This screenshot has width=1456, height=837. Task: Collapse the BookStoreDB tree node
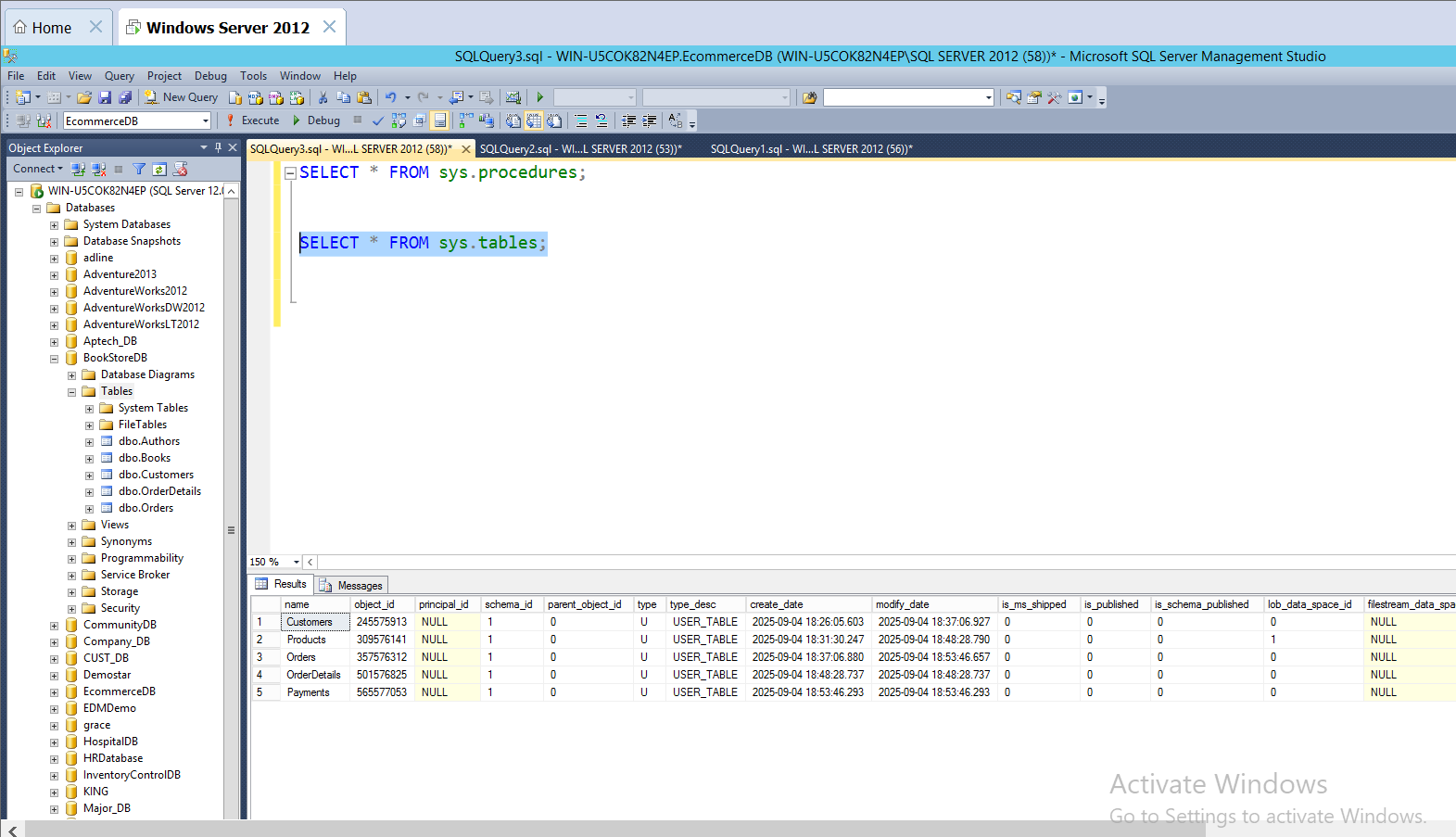pos(54,359)
